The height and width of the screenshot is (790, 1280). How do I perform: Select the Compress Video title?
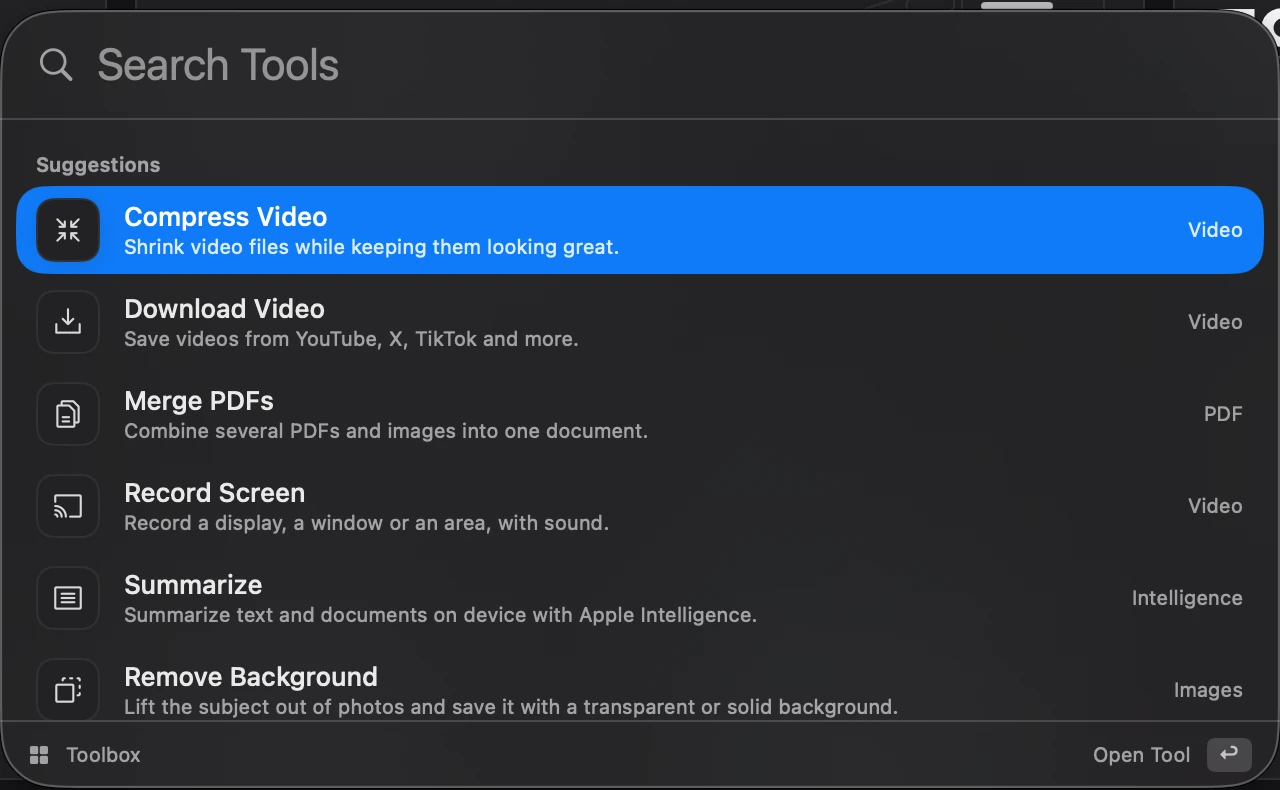226,217
